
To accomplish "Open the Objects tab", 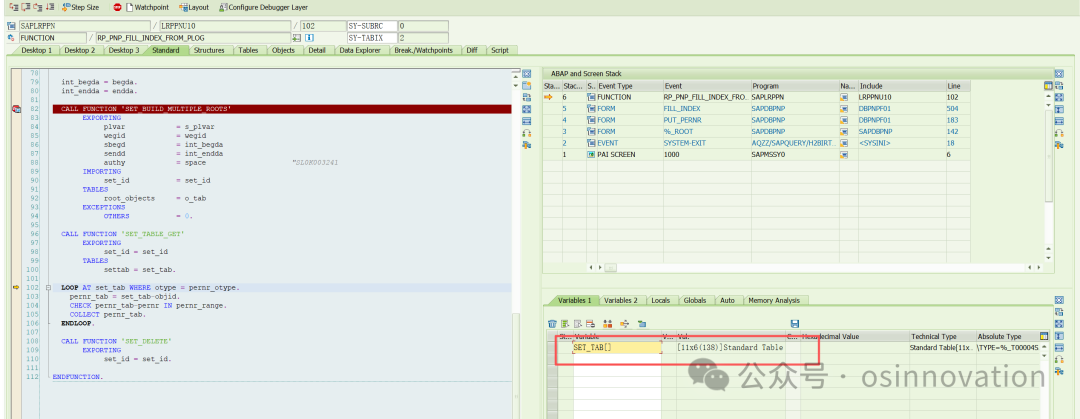I will click(283, 50).
